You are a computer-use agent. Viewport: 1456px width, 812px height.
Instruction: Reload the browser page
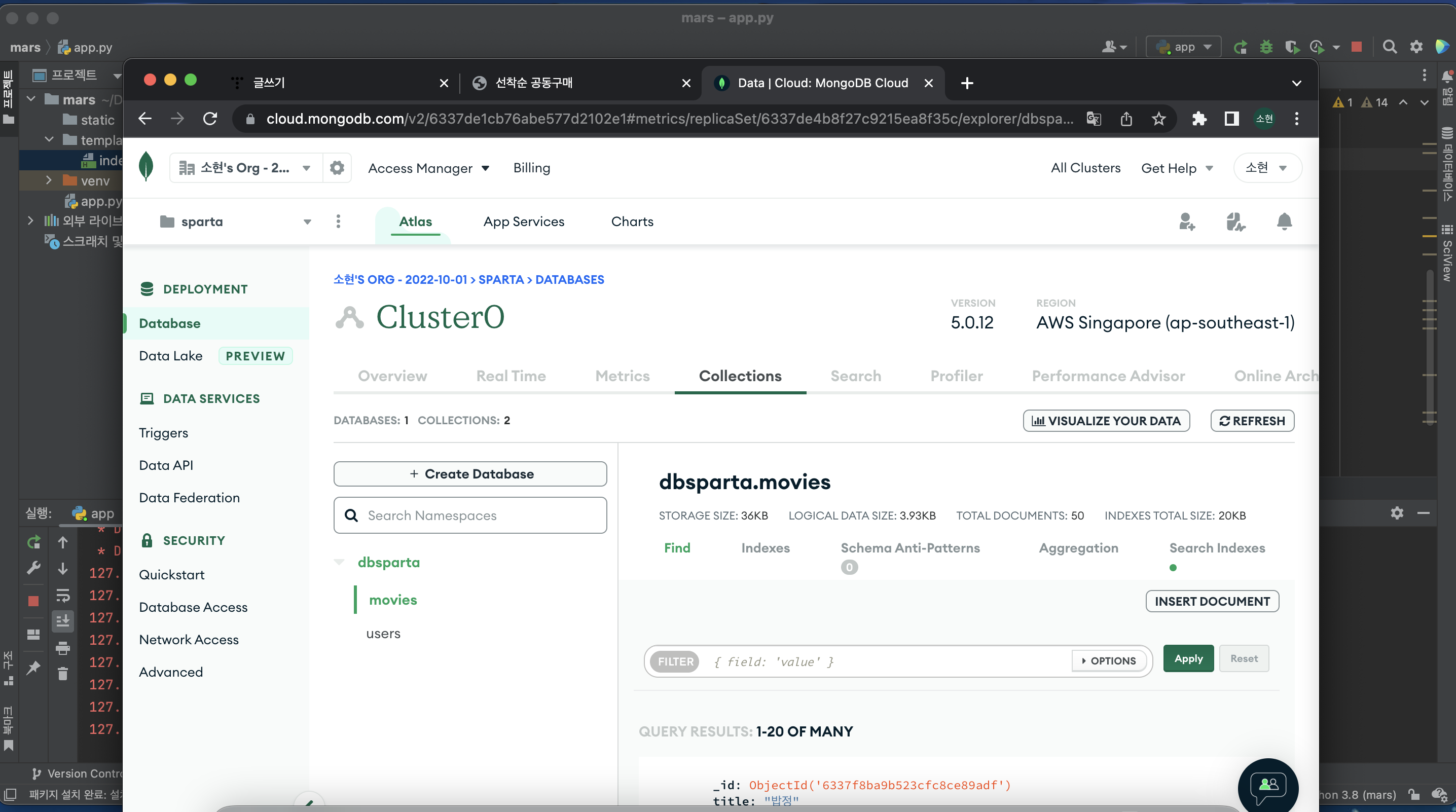[210, 119]
